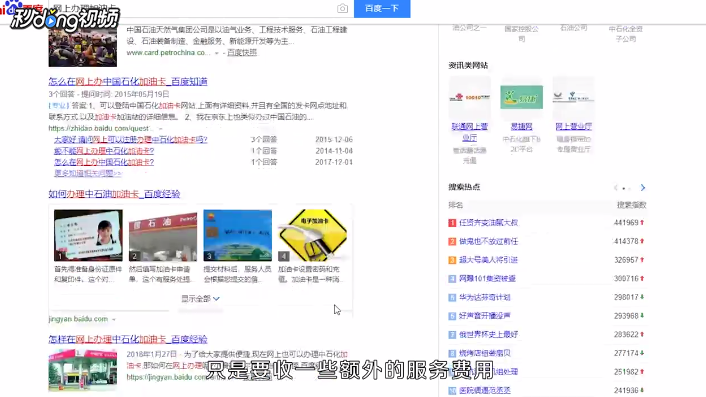This screenshot has width=706, height=397.
Task: Expand dropdown arrow after zhidao.baidu.com URL
Action: (160, 129)
